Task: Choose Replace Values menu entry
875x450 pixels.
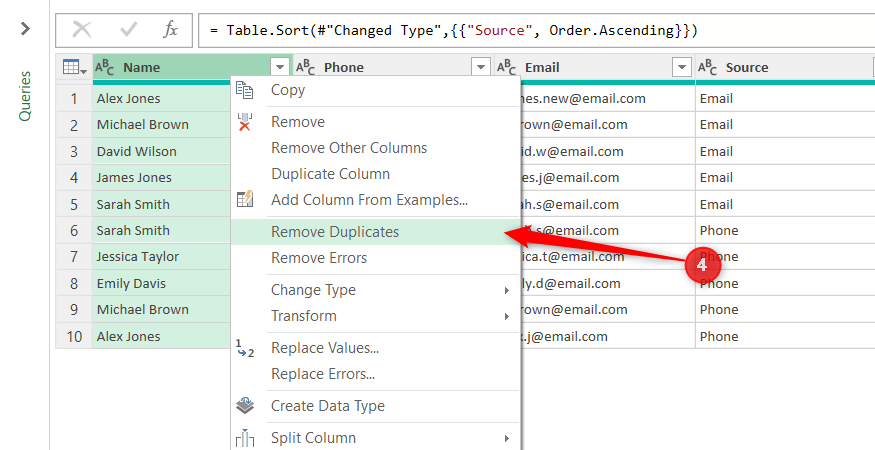Action: 376,348
